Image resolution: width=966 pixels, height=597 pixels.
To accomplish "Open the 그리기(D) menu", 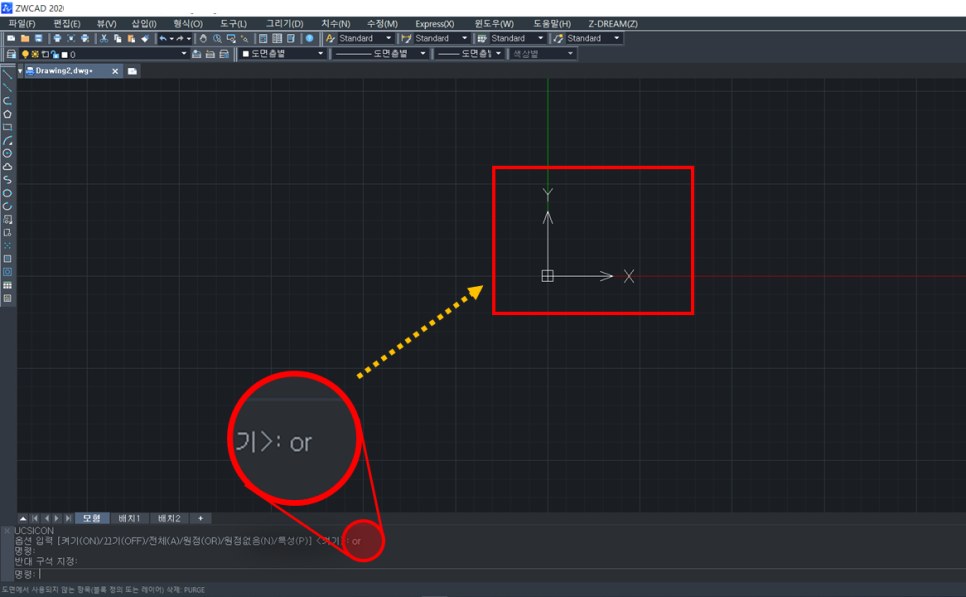I will coord(284,23).
